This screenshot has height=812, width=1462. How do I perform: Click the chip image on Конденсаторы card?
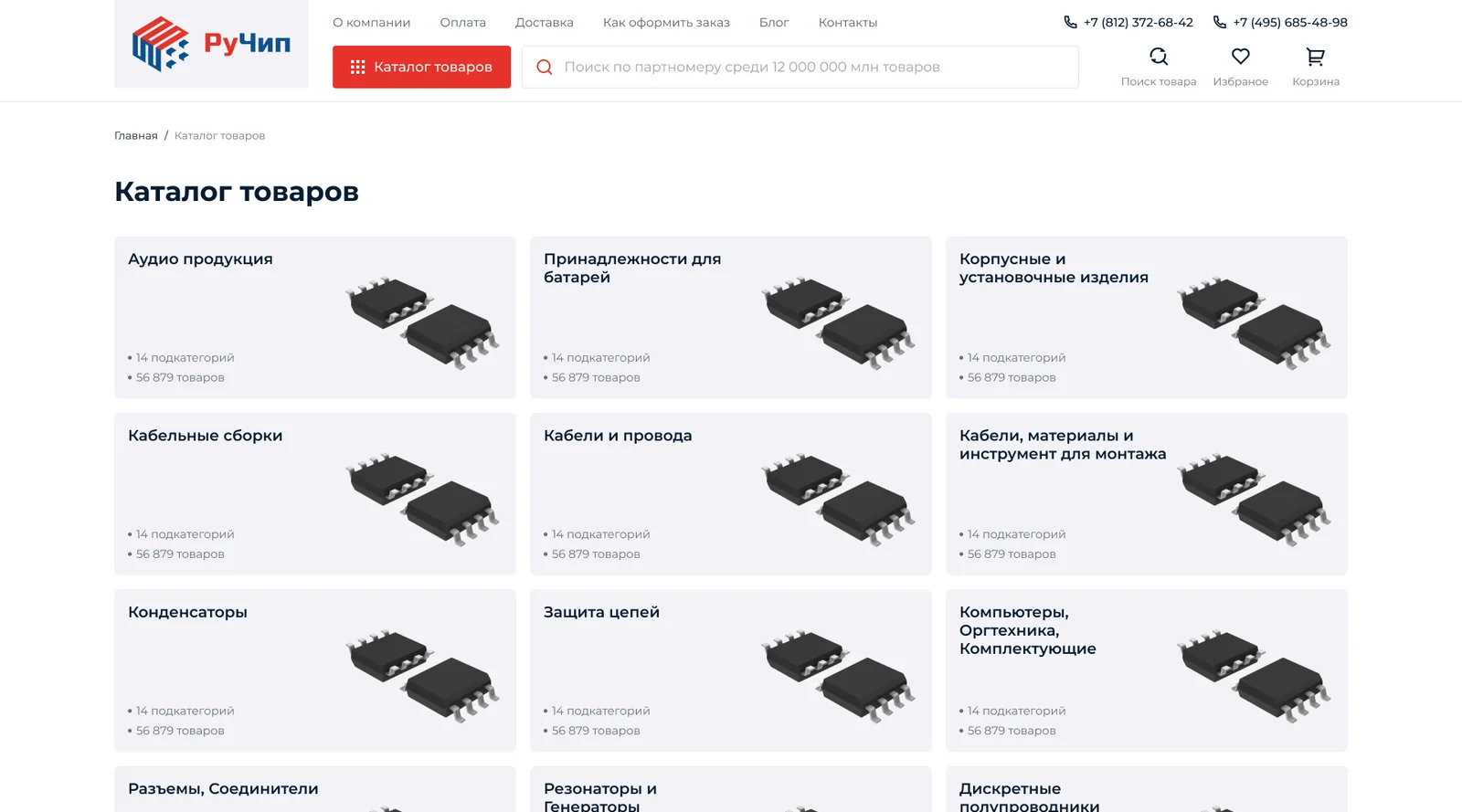422,676
